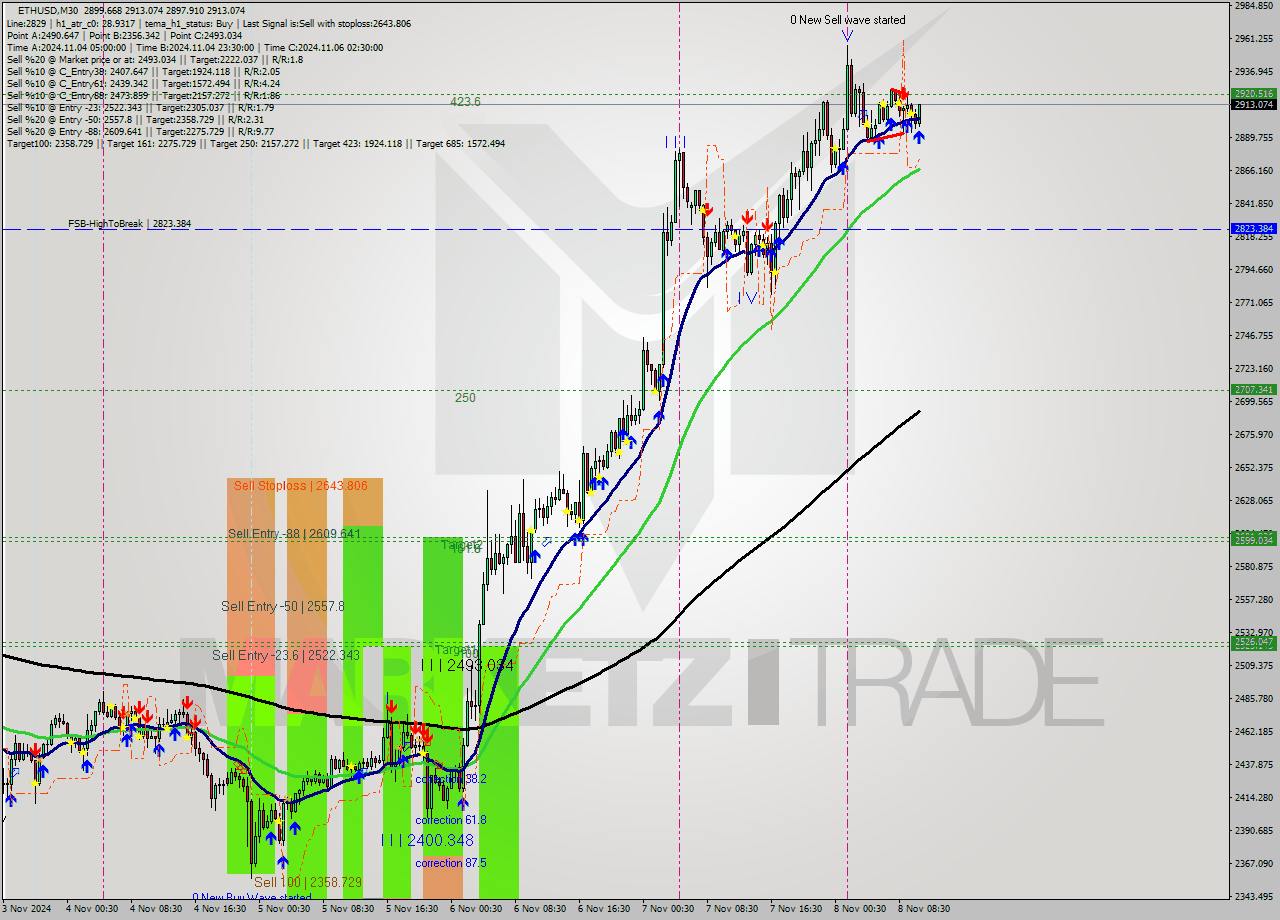Select the '5 Nov 00:30' time label
Image resolution: width=1280 pixels, height=920 pixels.
click(283, 909)
